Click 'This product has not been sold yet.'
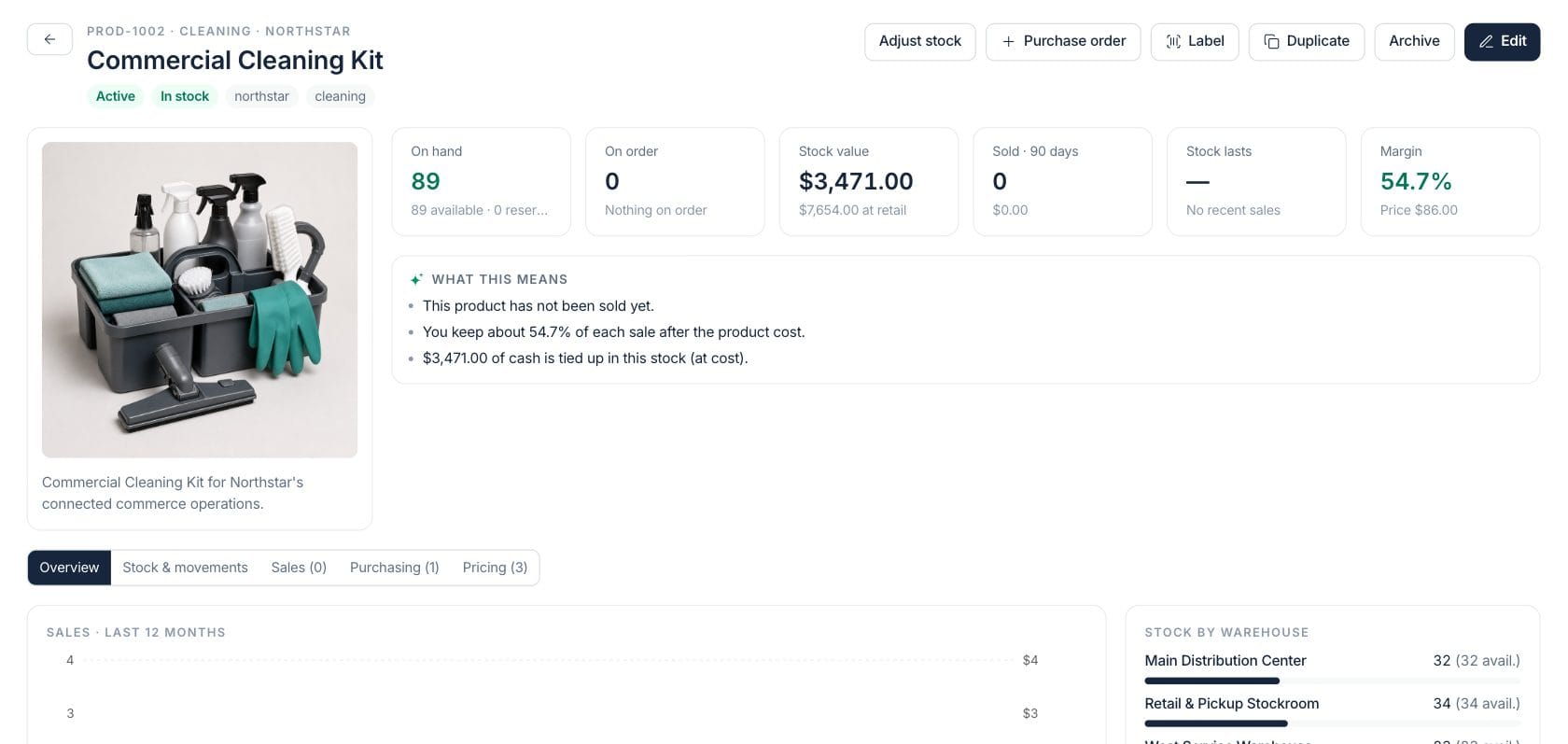The width and height of the screenshot is (1568, 744). coord(539,306)
